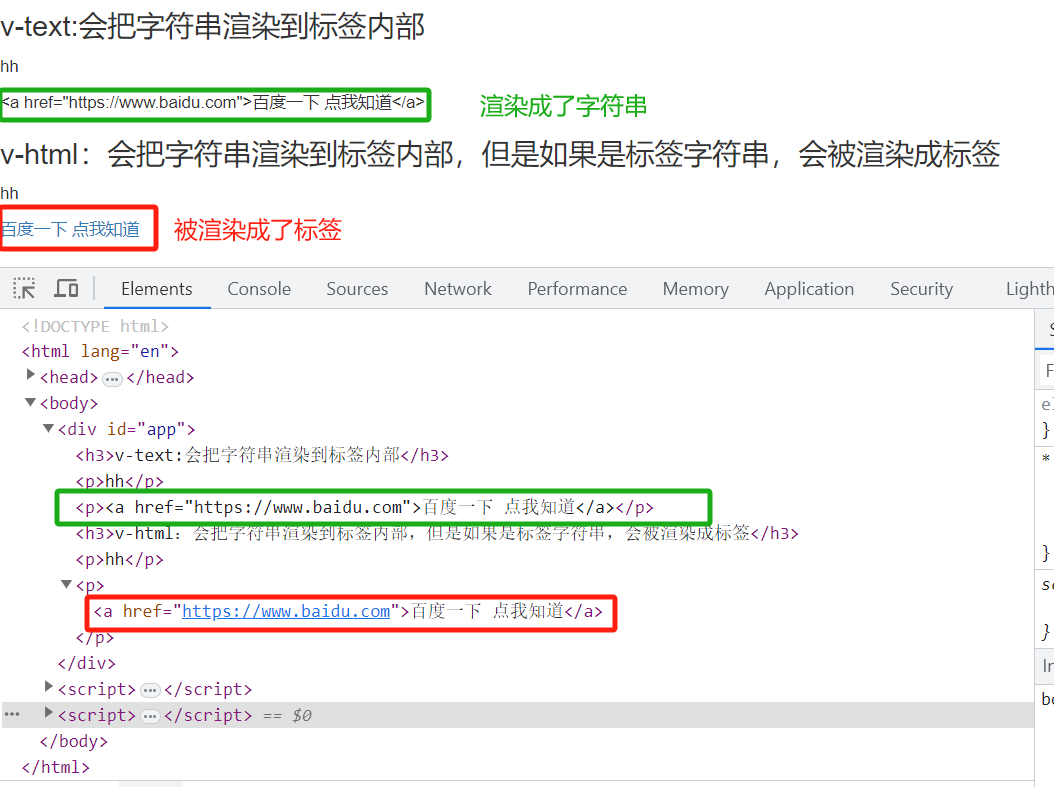Click the rendered 百度一下 点我知道 link
1054x787 pixels.
tap(71, 230)
